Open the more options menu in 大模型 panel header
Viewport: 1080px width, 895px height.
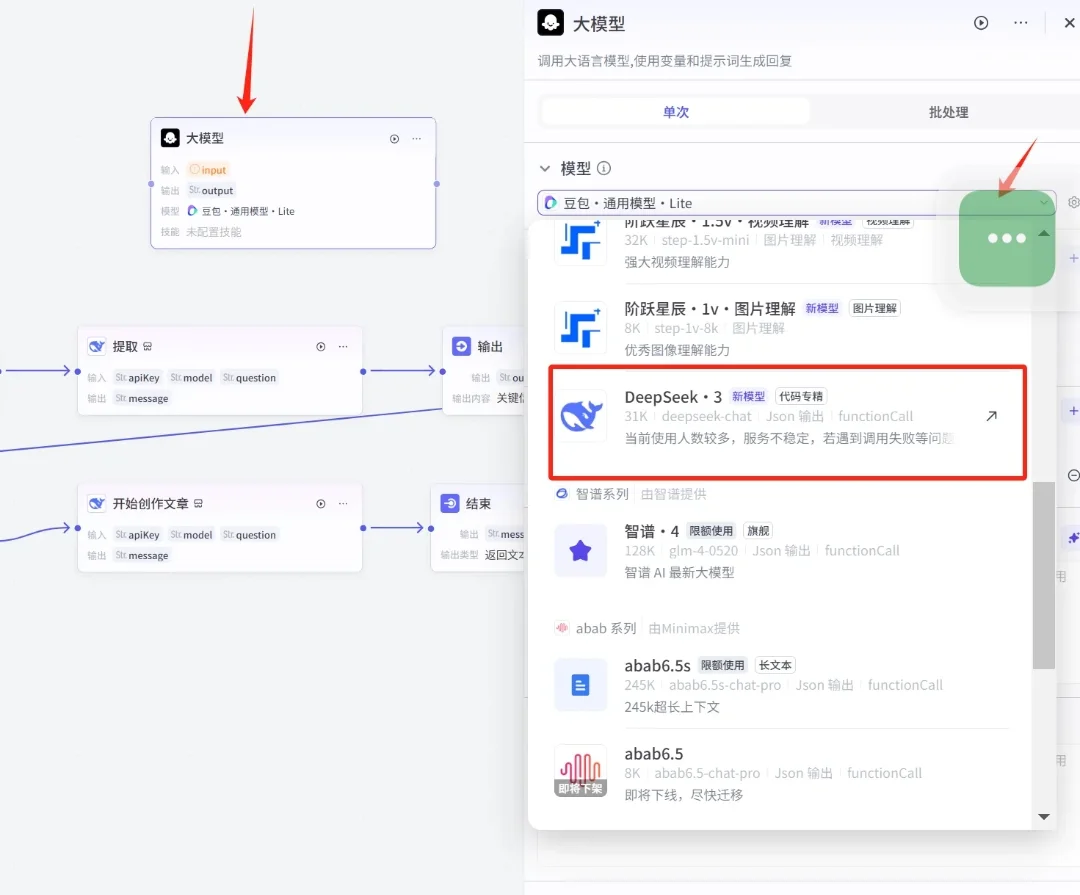(1021, 23)
